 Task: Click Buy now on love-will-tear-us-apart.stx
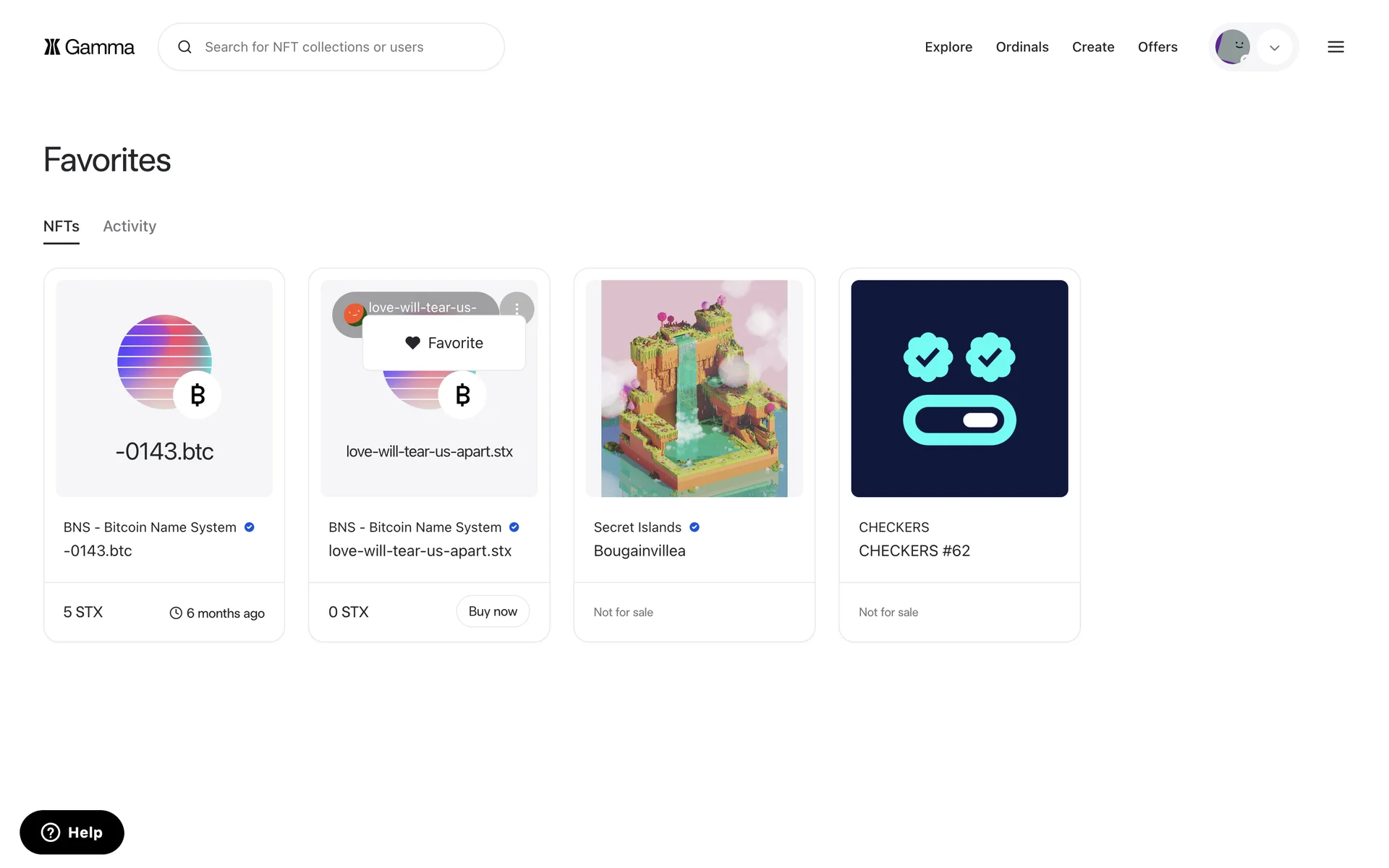tap(493, 611)
